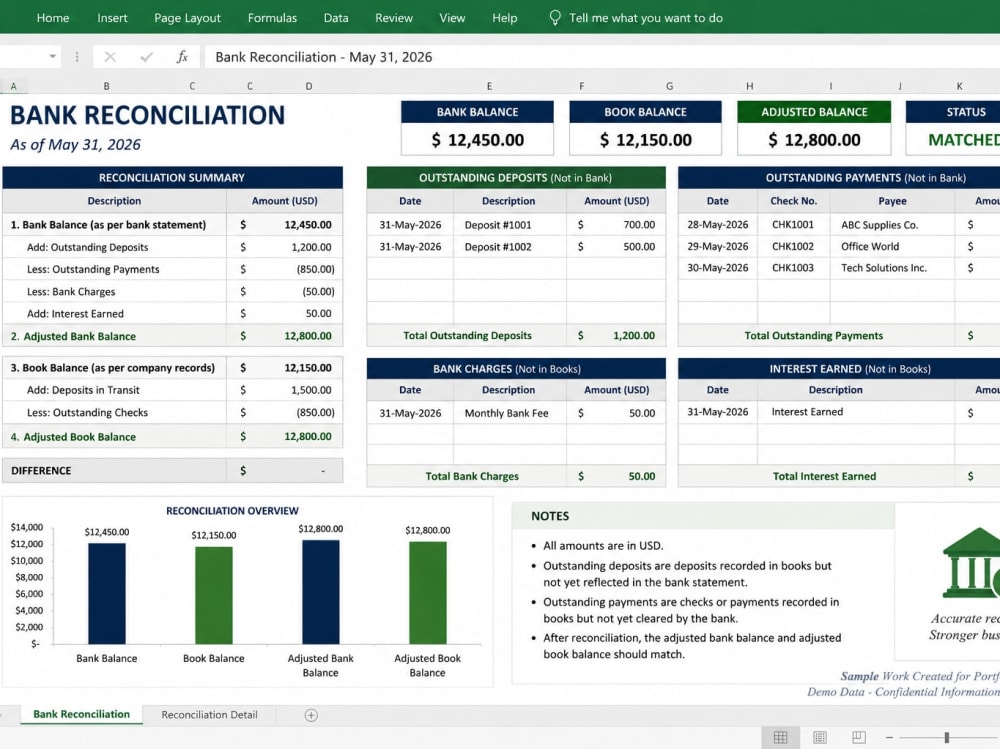Switch to Page Break Preview icon

[x=859, y=738]
